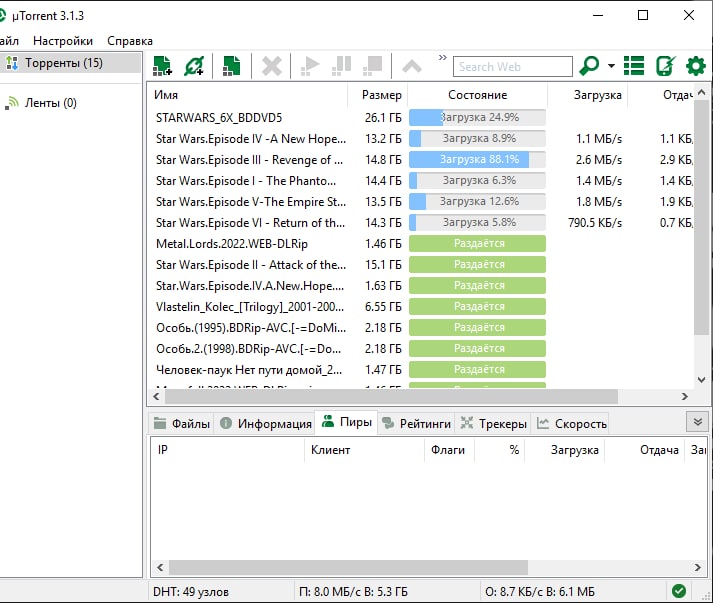Switch to the Рейтинги tab

417,424
